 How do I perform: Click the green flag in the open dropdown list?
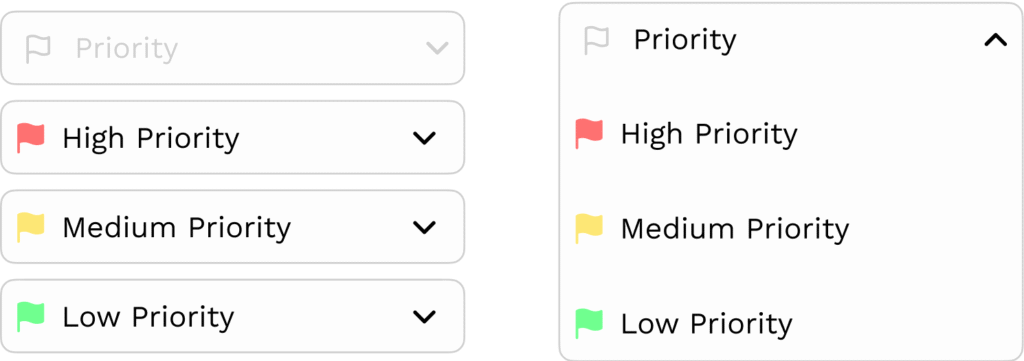(x=589, y=324)
